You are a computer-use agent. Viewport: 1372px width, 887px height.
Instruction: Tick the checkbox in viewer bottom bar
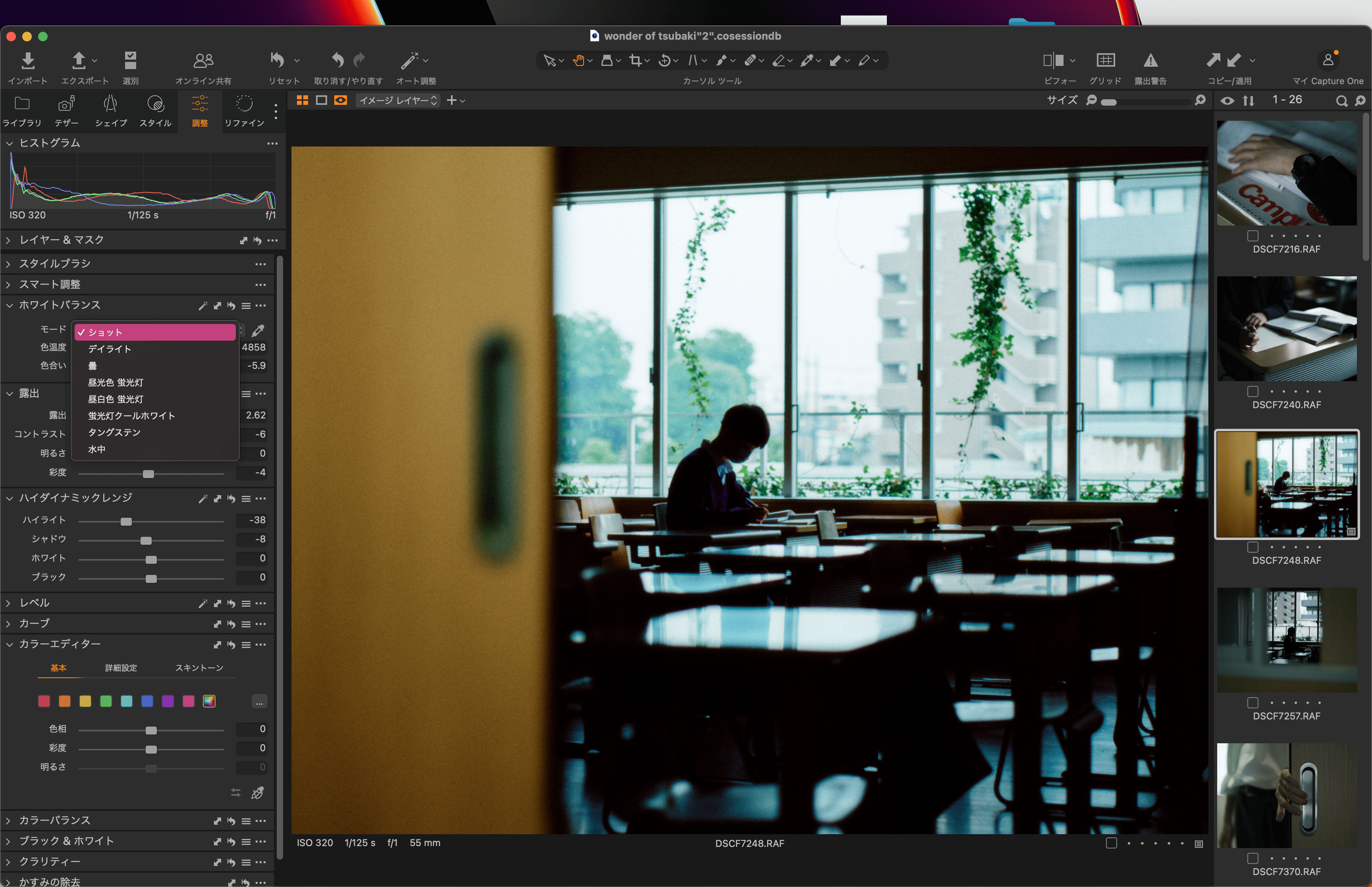[1111, 843]
